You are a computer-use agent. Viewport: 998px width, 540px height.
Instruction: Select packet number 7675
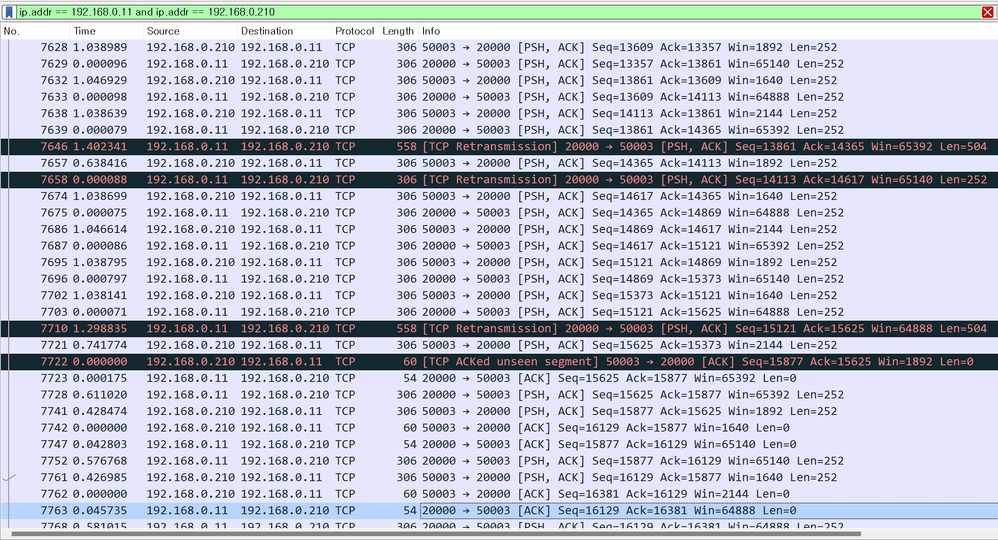click(x=499, y=213)
